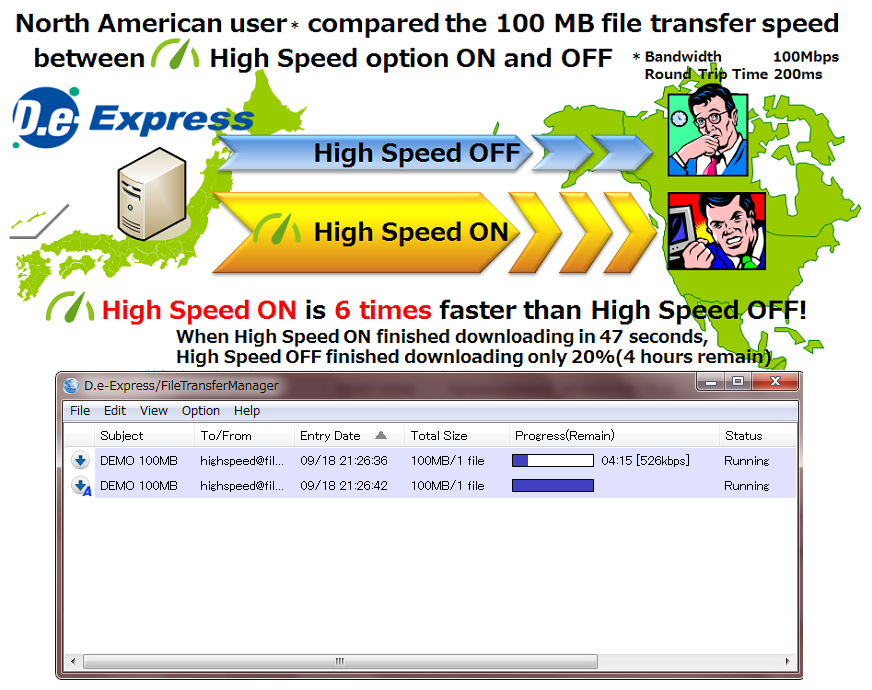872x690 pixels.
Task: Click the download icon of the first DEMO 100MB row
Action: pyautogui.click(x=80, y=461)
